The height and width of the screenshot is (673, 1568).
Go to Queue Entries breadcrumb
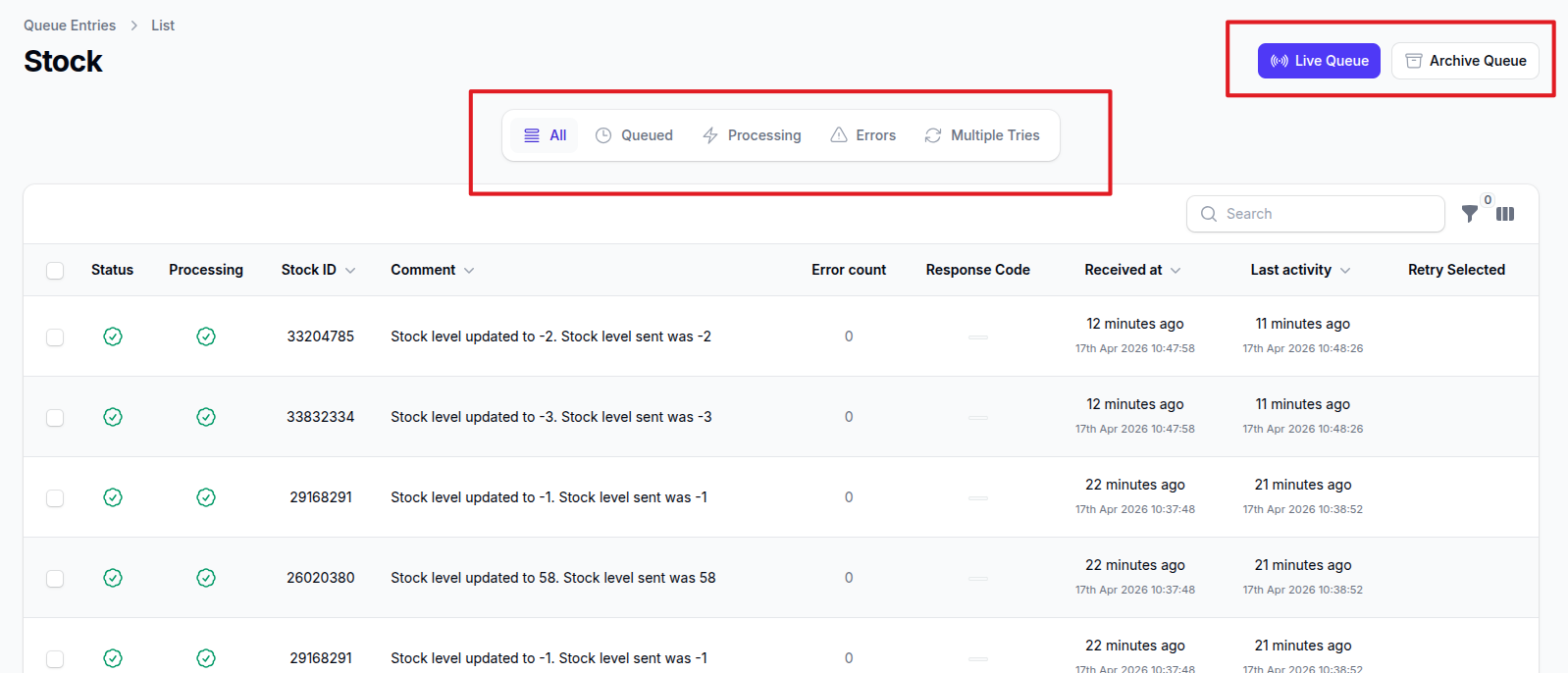[70, 26]
